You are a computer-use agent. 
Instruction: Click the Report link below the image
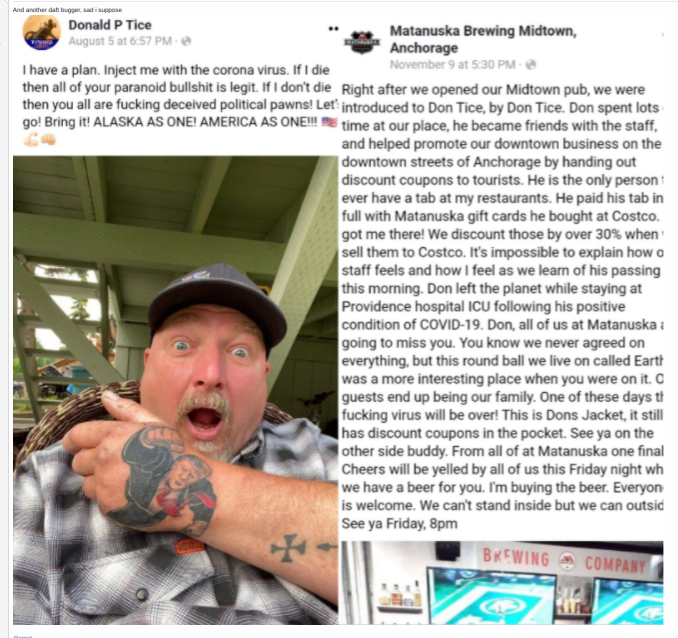click(x=22, y=636)
